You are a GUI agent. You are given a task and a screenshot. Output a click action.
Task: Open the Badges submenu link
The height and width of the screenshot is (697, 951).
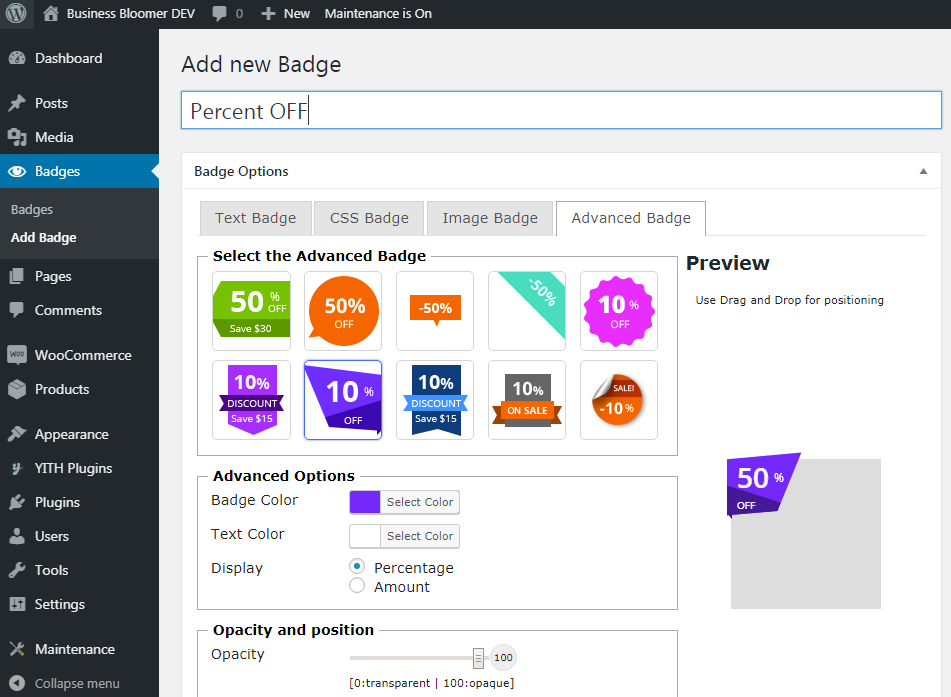click(x=32, y=210)
